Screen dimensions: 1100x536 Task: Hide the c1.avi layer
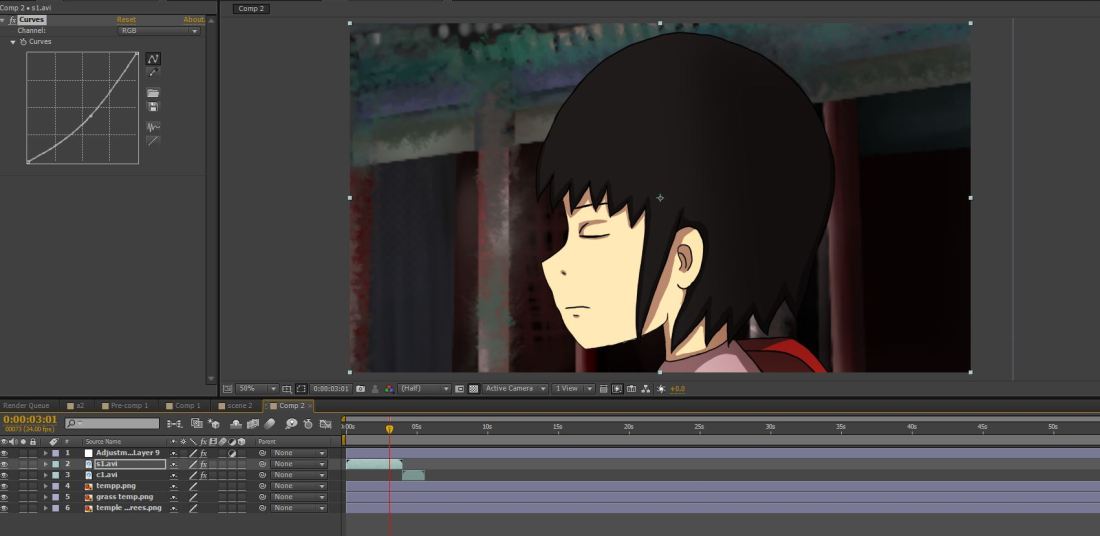pos(4,475)
